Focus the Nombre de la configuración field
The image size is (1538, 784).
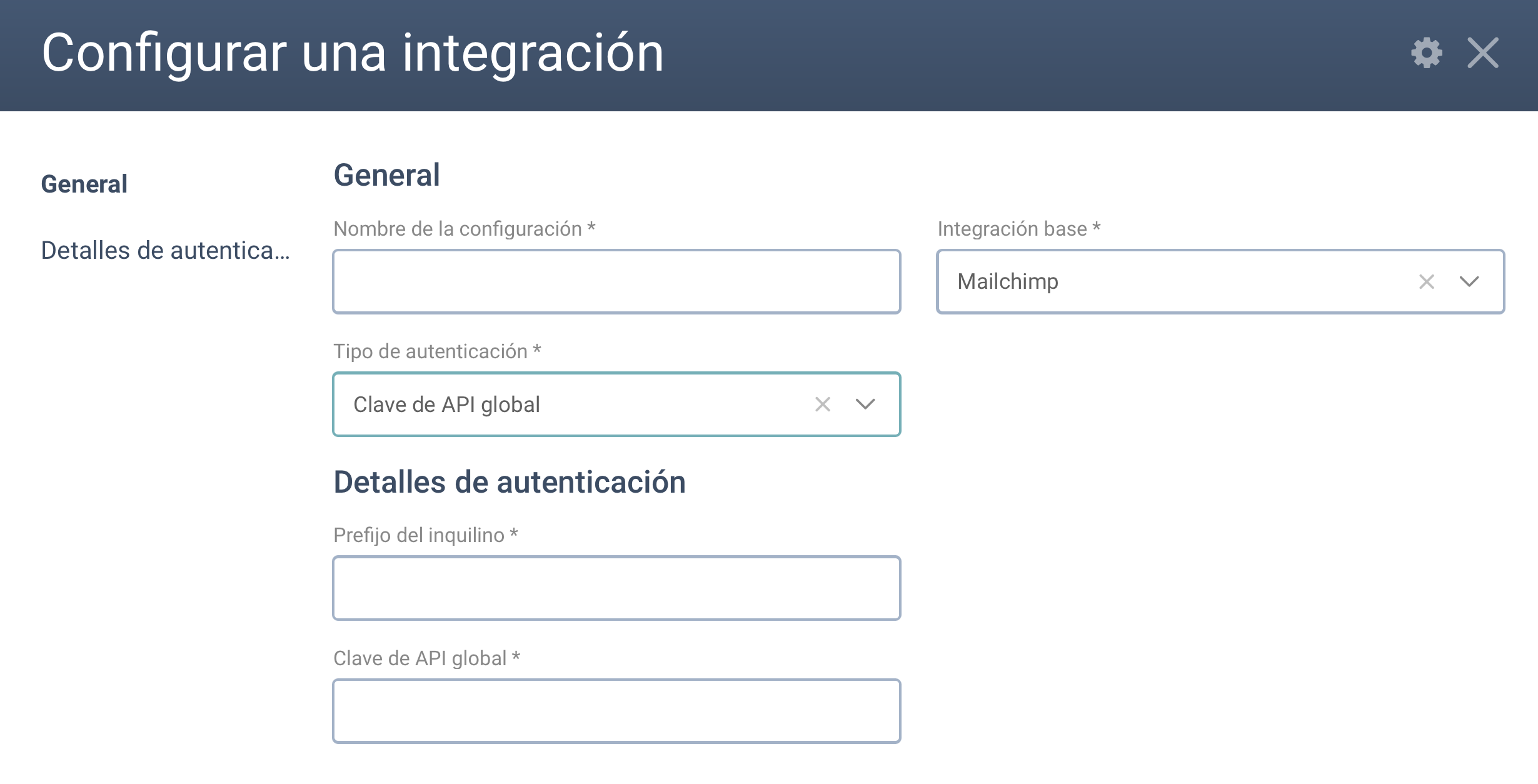point(616,282)
